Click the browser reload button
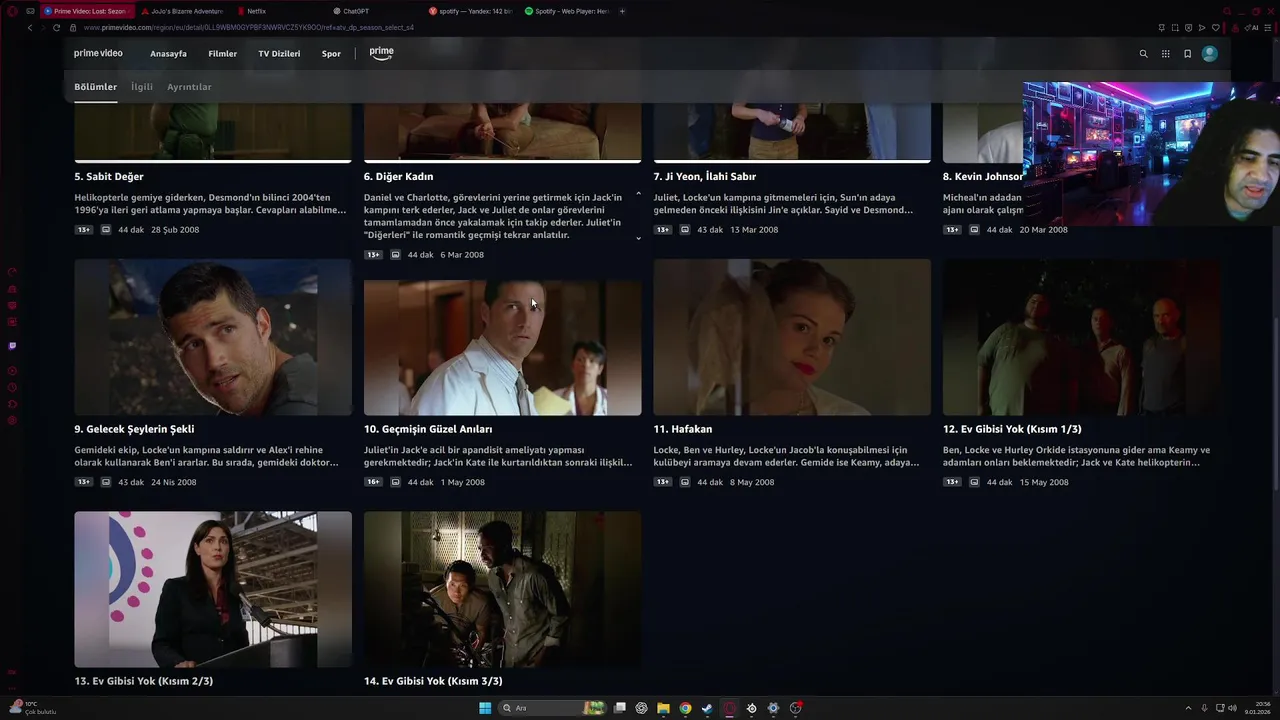Screen dimensions: 1280x720 tap(56, 28)
